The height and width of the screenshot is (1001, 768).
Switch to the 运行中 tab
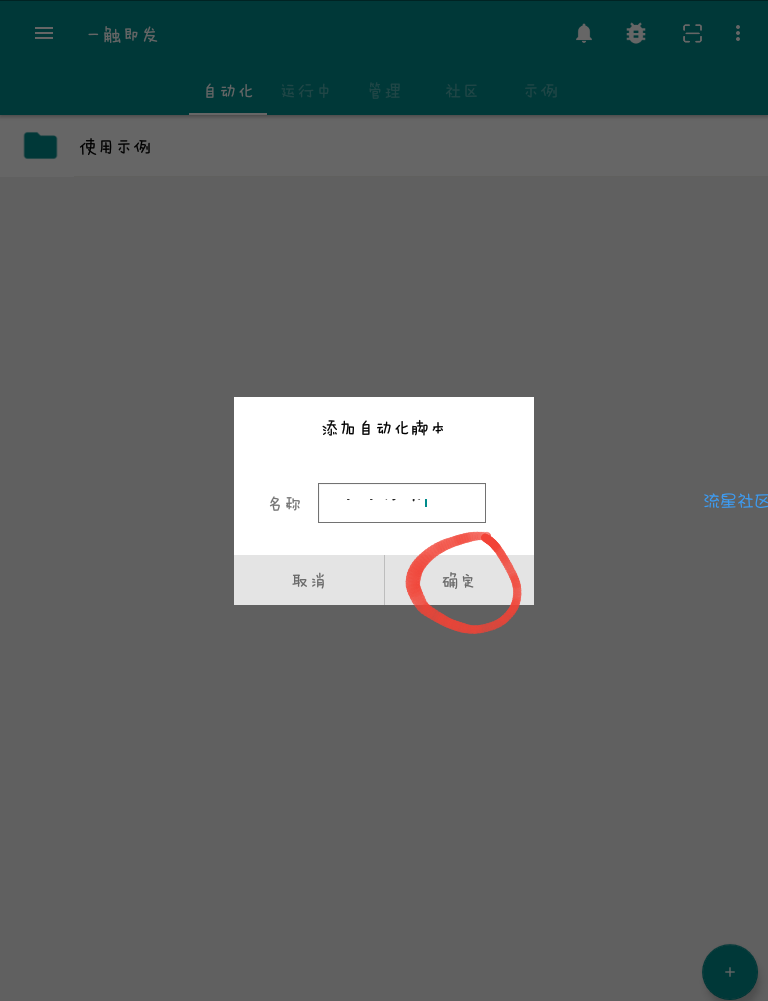click(306, 91)
